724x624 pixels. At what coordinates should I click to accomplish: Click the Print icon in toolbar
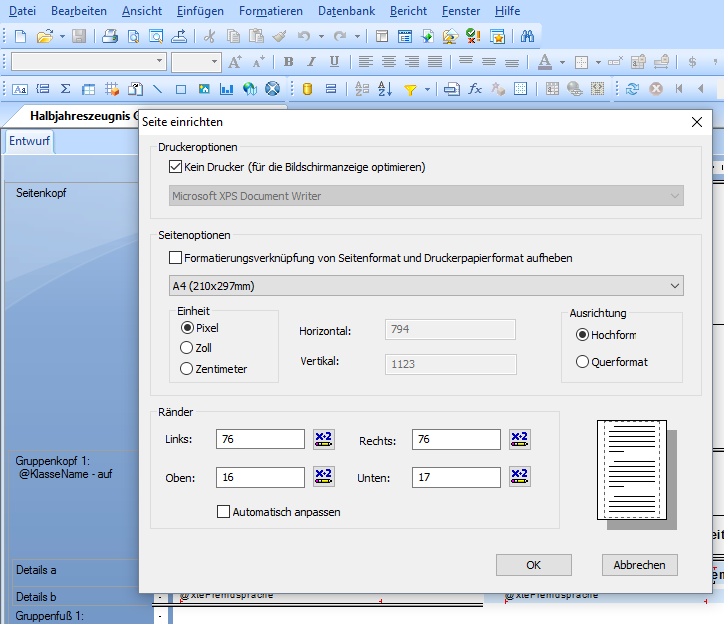pyautogui.click(x=110, y=36)
